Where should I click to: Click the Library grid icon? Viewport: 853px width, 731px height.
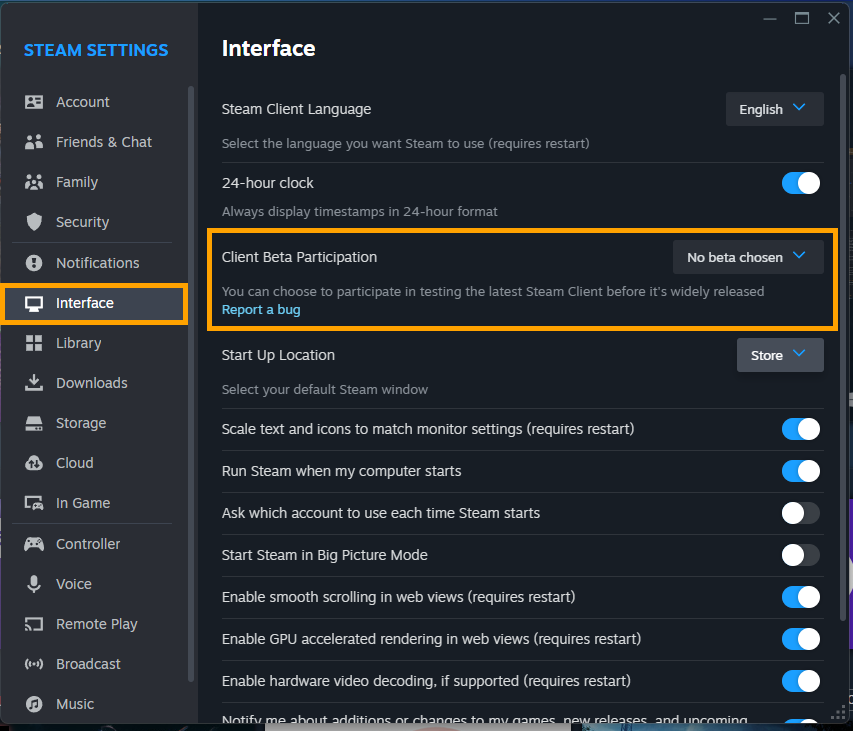[34, 343]
